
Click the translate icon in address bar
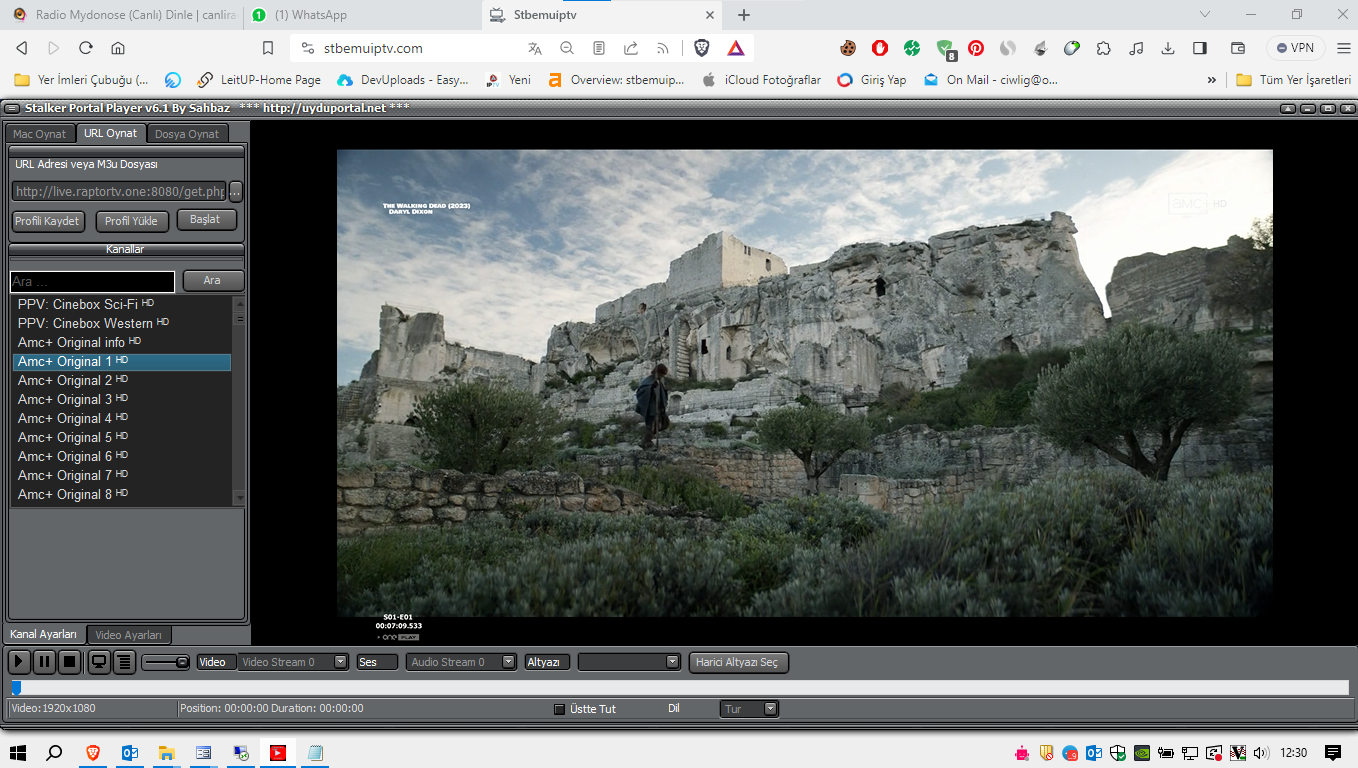(x=535, y=48)
